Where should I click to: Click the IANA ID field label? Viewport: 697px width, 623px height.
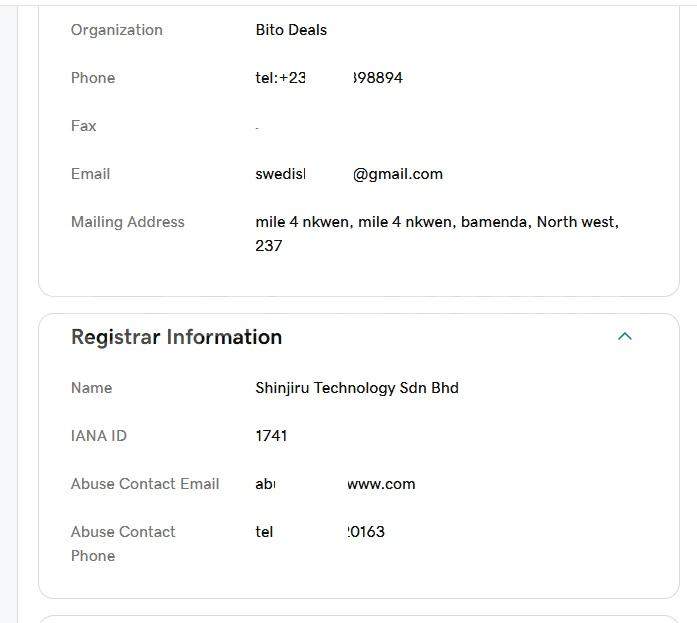coord(99,436)
